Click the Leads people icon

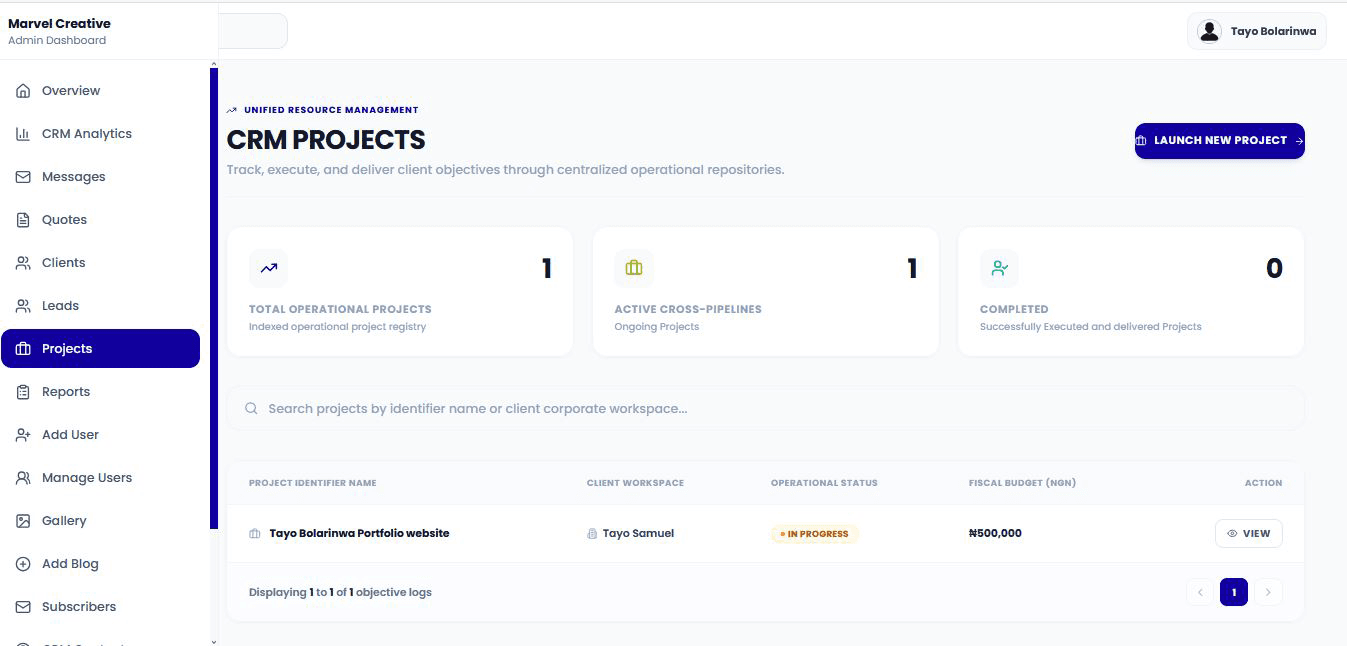click(23, 306)
